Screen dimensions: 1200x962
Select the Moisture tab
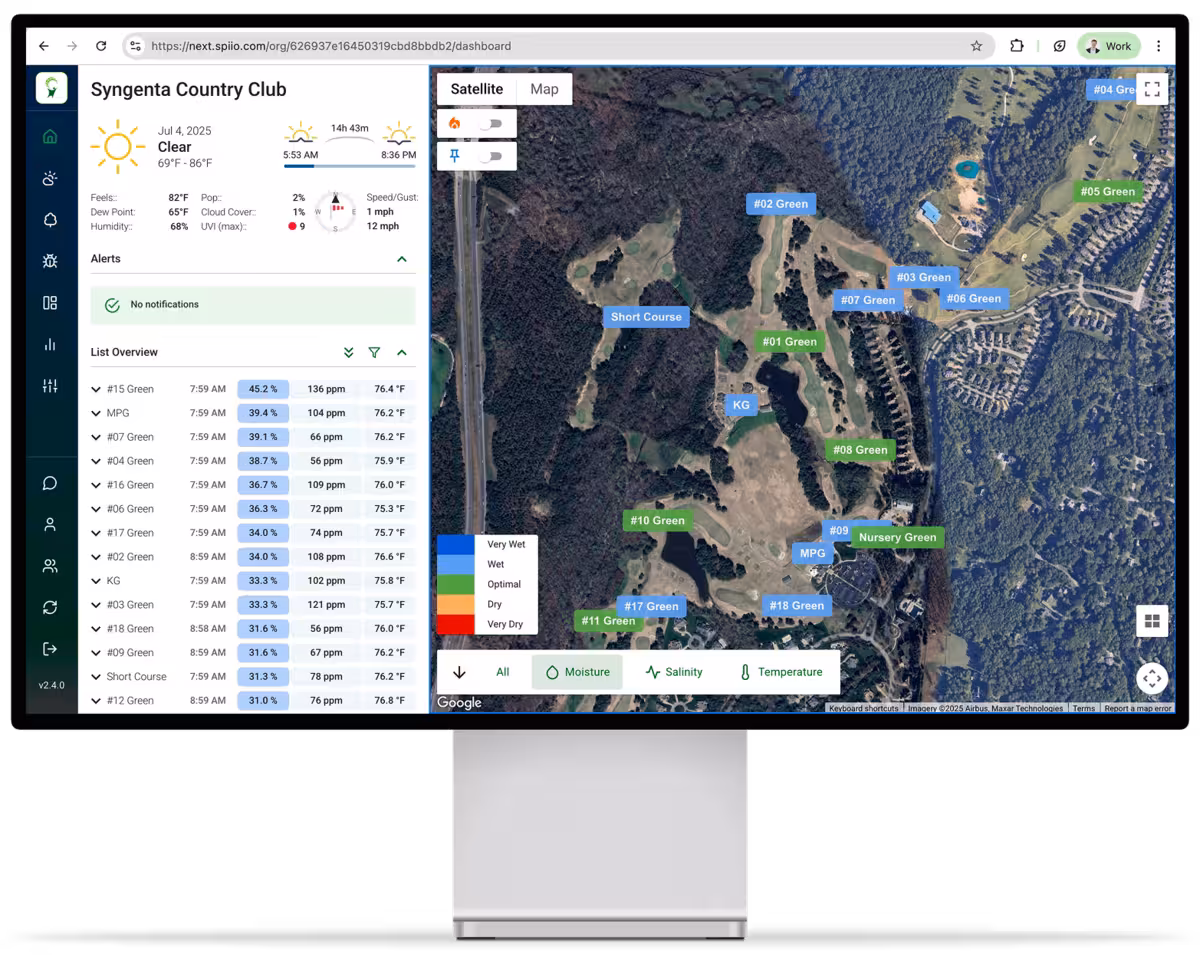(577, 672)
